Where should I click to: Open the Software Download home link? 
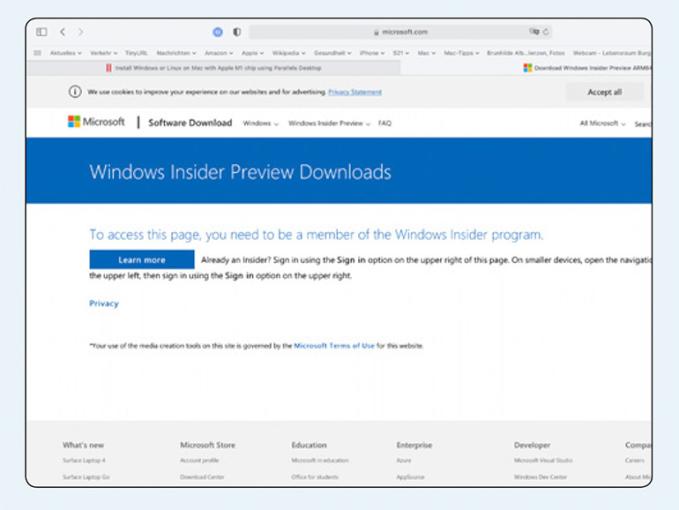tap(190, 123)
